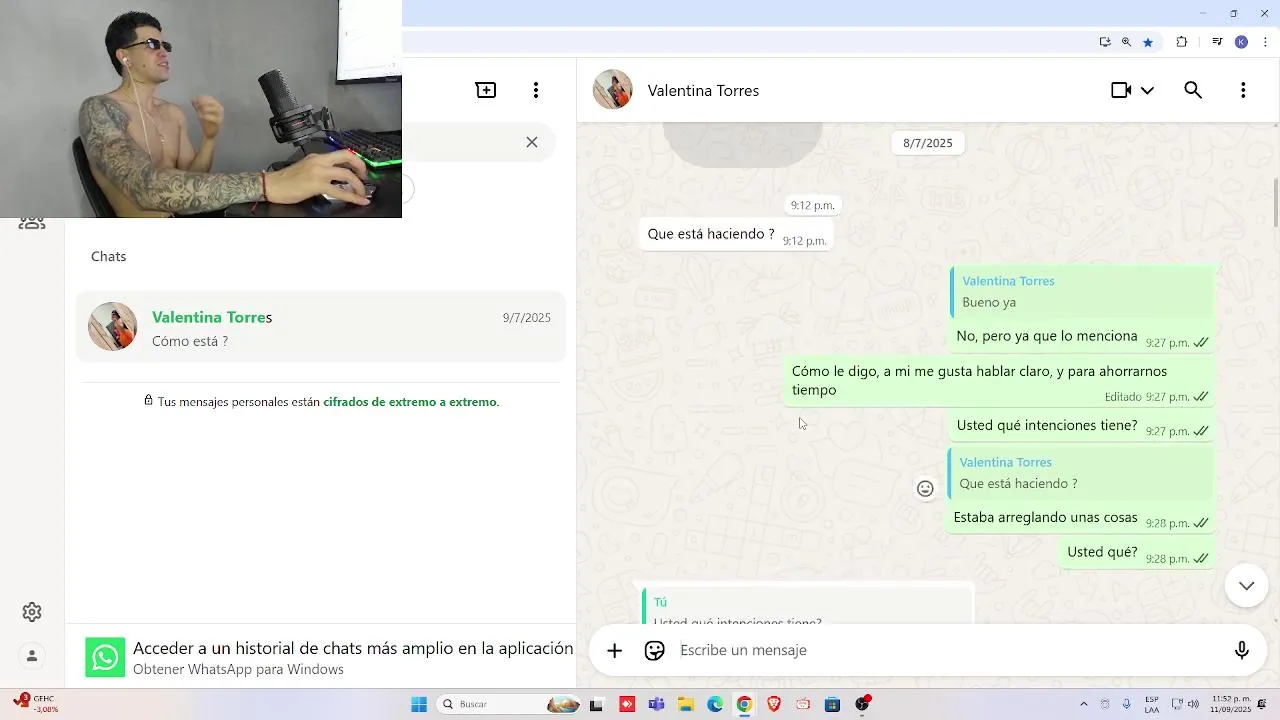Click the quoted 'Bueno ya' reply
Screen dimensions: 1280x720
[x=1080, y=291]
